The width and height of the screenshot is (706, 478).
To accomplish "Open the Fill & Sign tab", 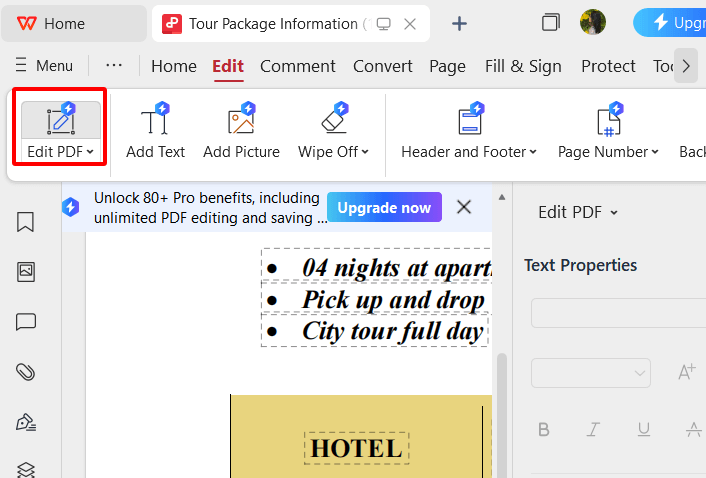I will 523,66.
